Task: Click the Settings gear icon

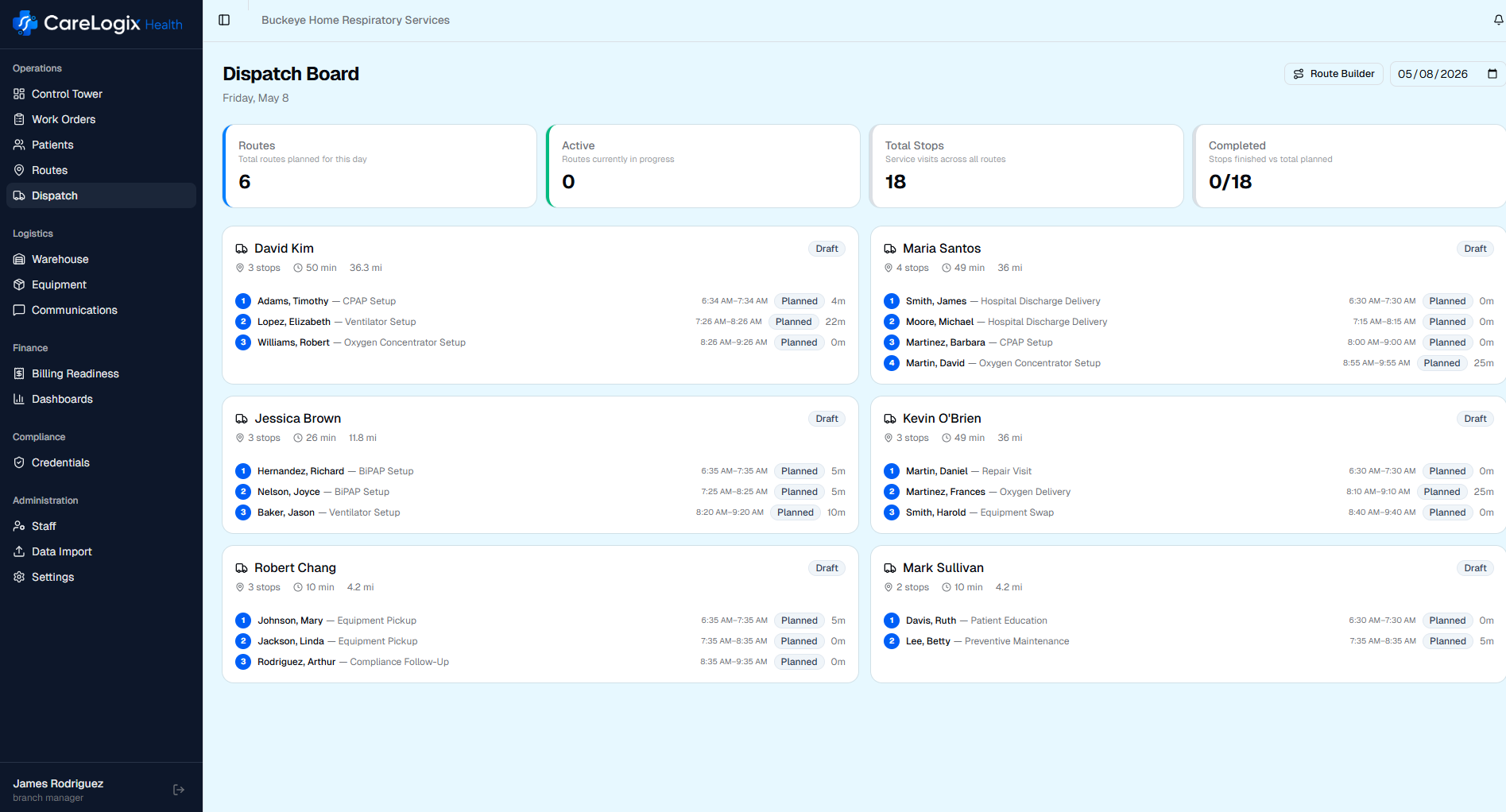Action: pos(19,577)
